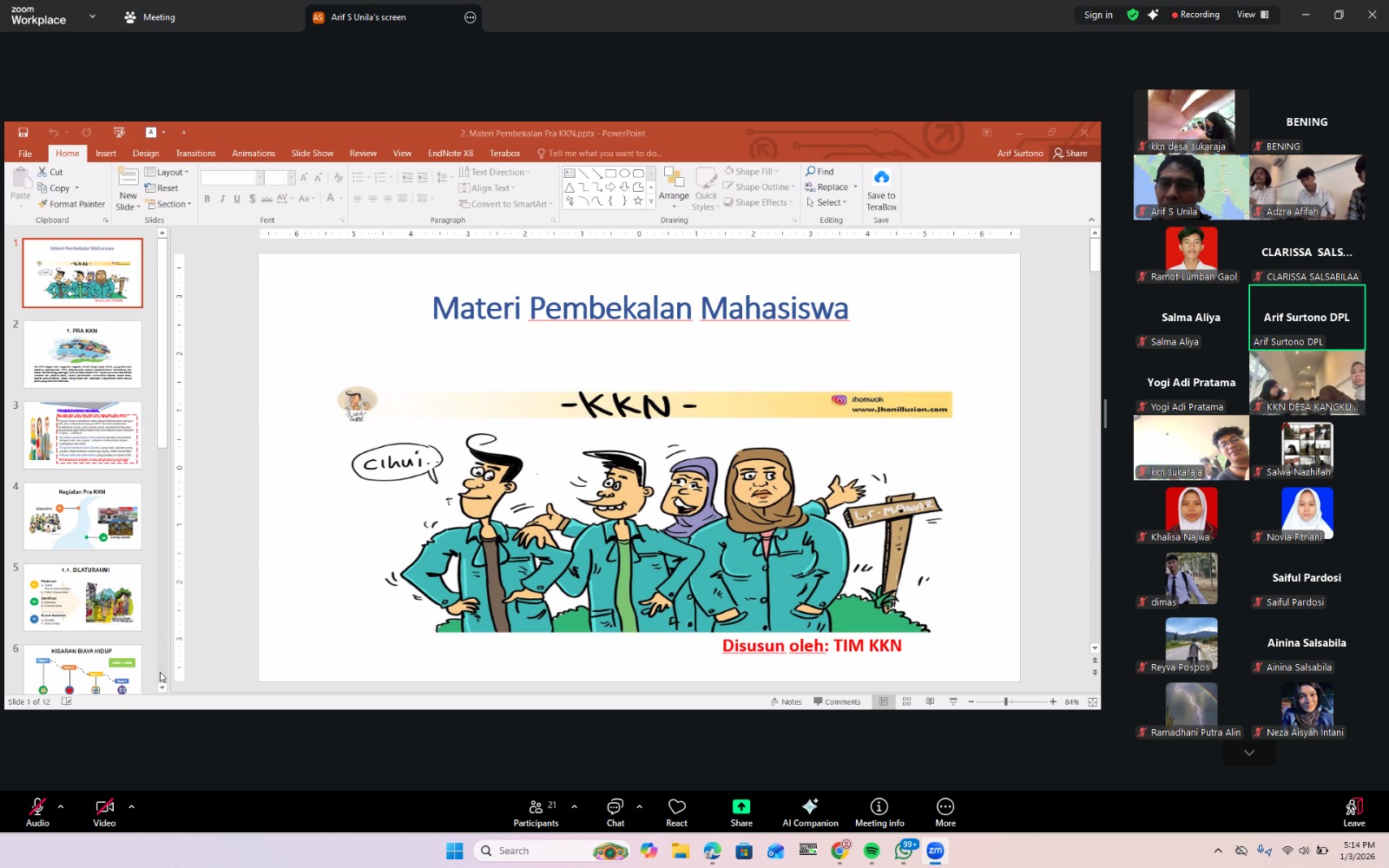Open the Slide Show ribbon tab

coord(313,154)
